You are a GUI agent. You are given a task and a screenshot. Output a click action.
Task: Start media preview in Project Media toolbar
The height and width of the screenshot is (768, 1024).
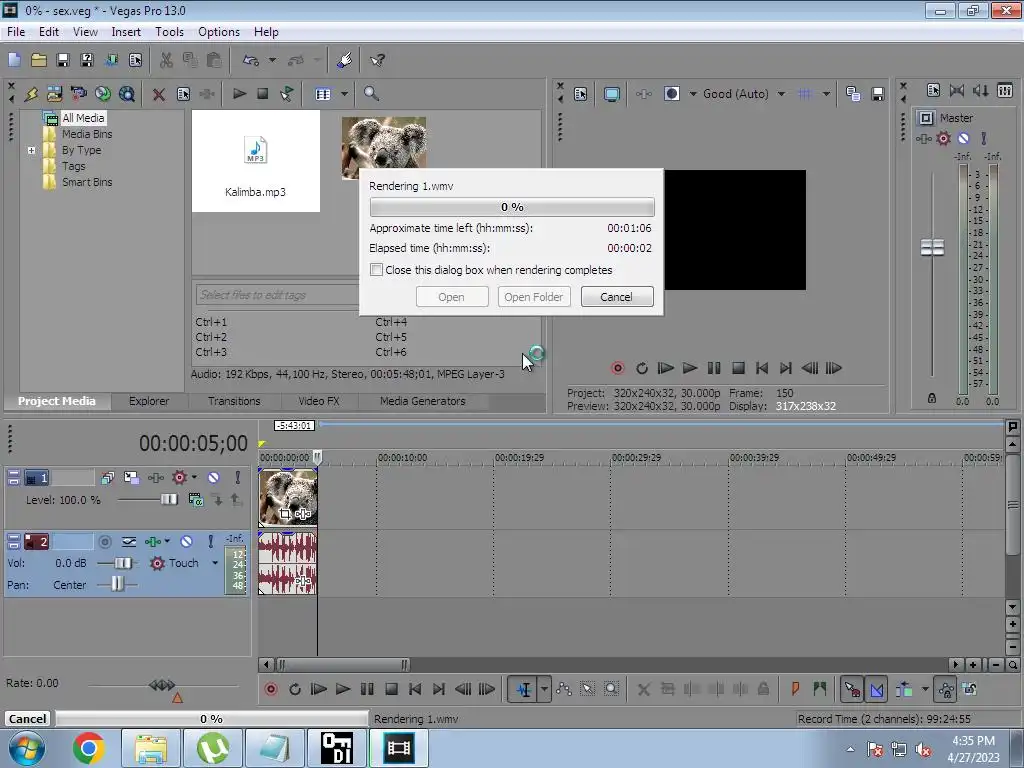pos(239,94)
